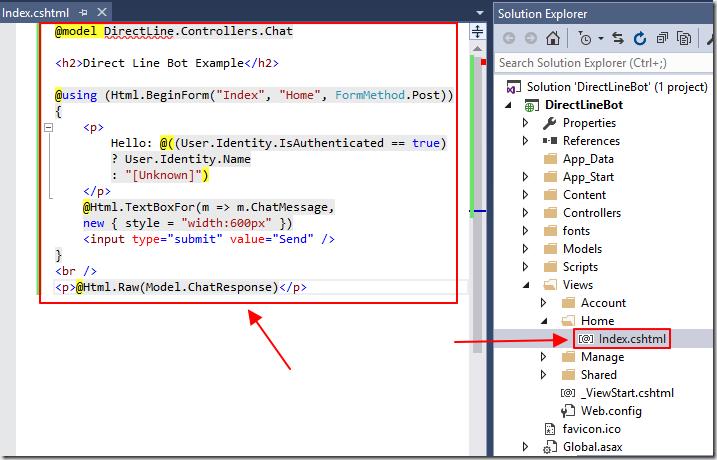Click the Properties wrench icon in tree
Viewport: 717px width, 460px height.
(550, 123)
